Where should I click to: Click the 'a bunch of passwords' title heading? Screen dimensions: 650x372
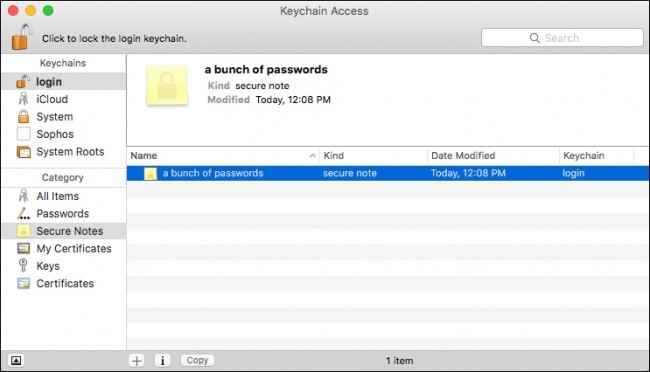pyautogui.click(x=266, y=69)
